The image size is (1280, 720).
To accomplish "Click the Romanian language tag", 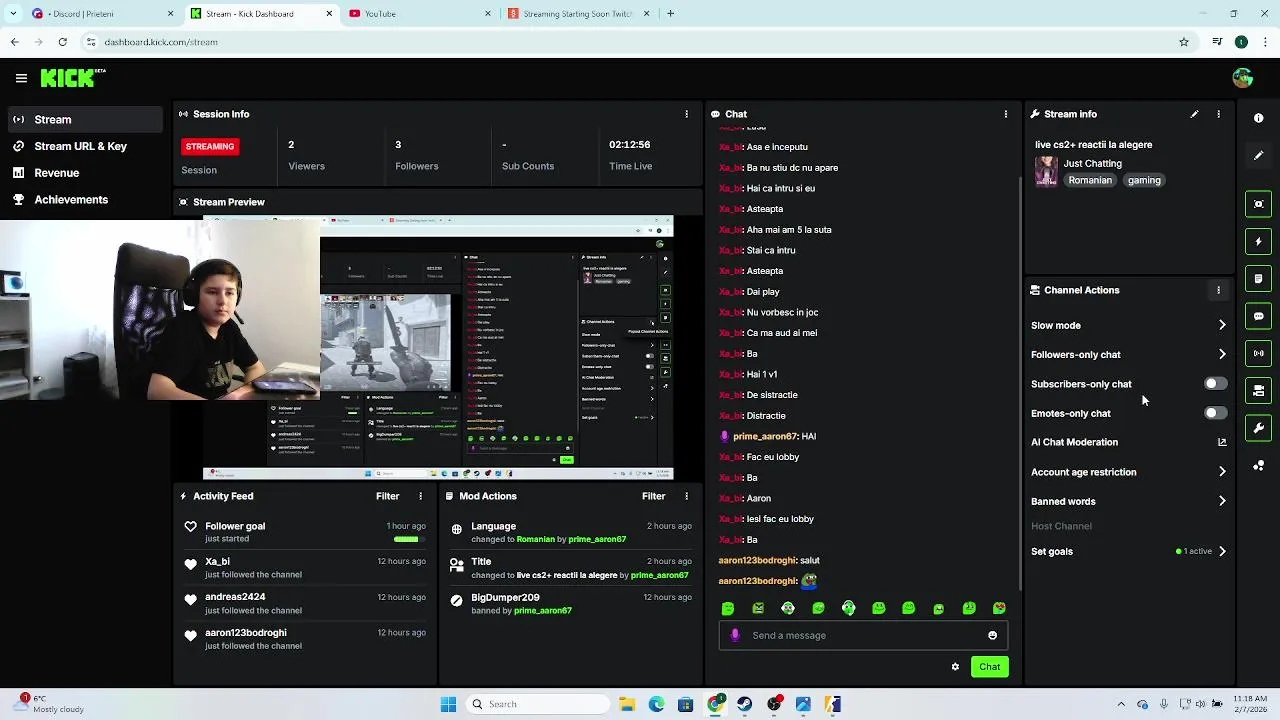I will coord(1089,180).
